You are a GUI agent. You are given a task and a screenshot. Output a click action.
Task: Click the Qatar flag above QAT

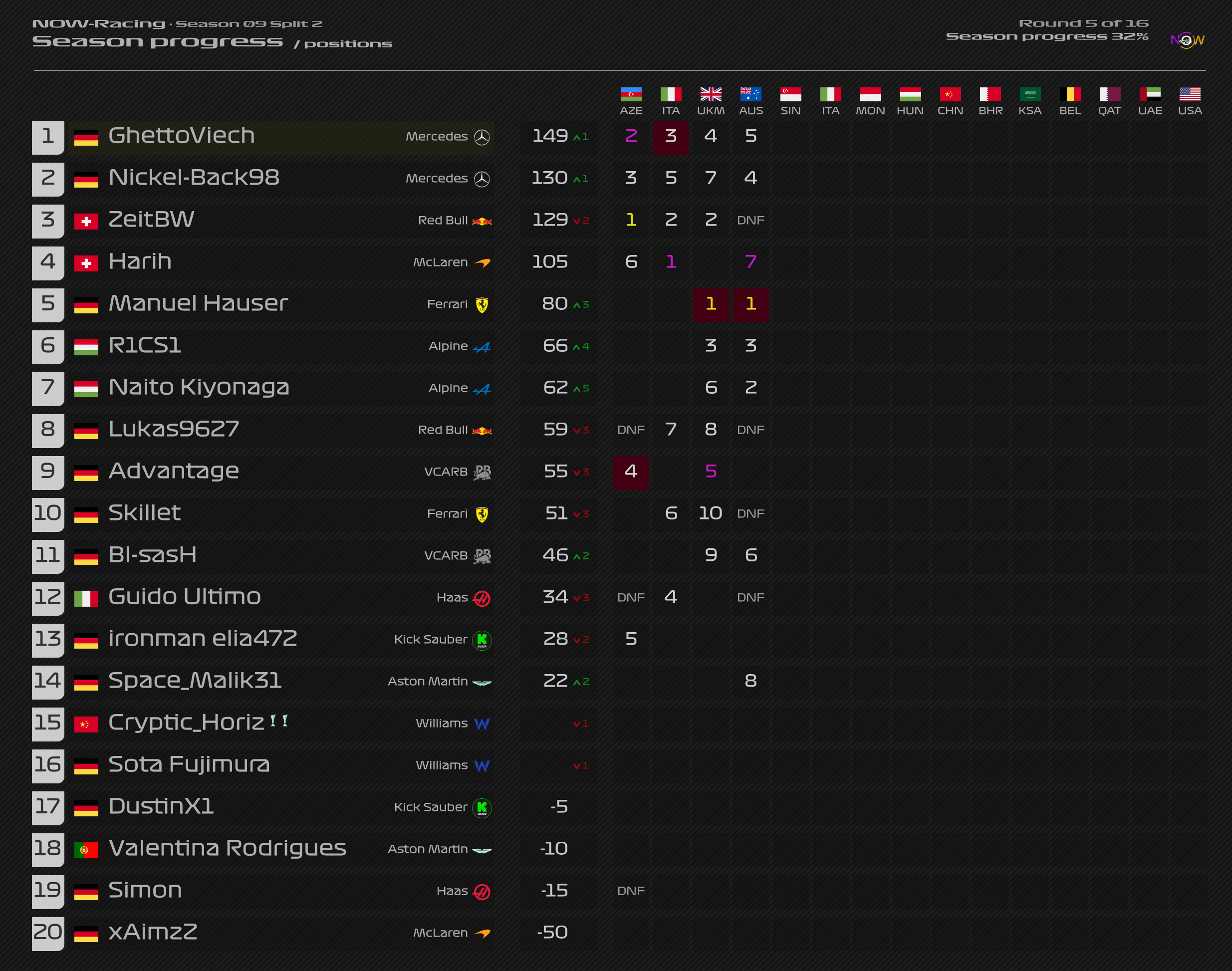(1109, 94)
